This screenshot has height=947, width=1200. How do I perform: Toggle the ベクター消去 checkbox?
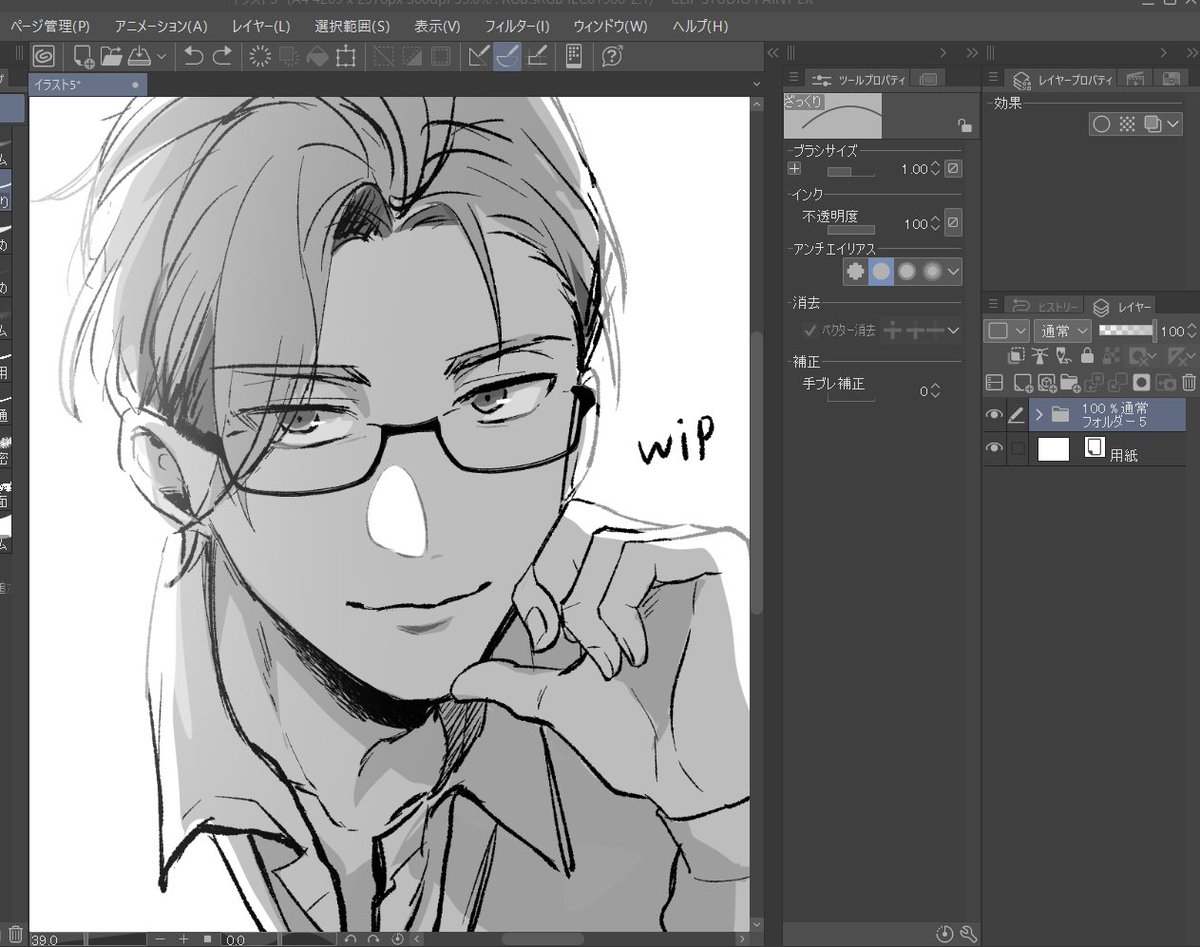pyautogui.click(x=810, y=330)
